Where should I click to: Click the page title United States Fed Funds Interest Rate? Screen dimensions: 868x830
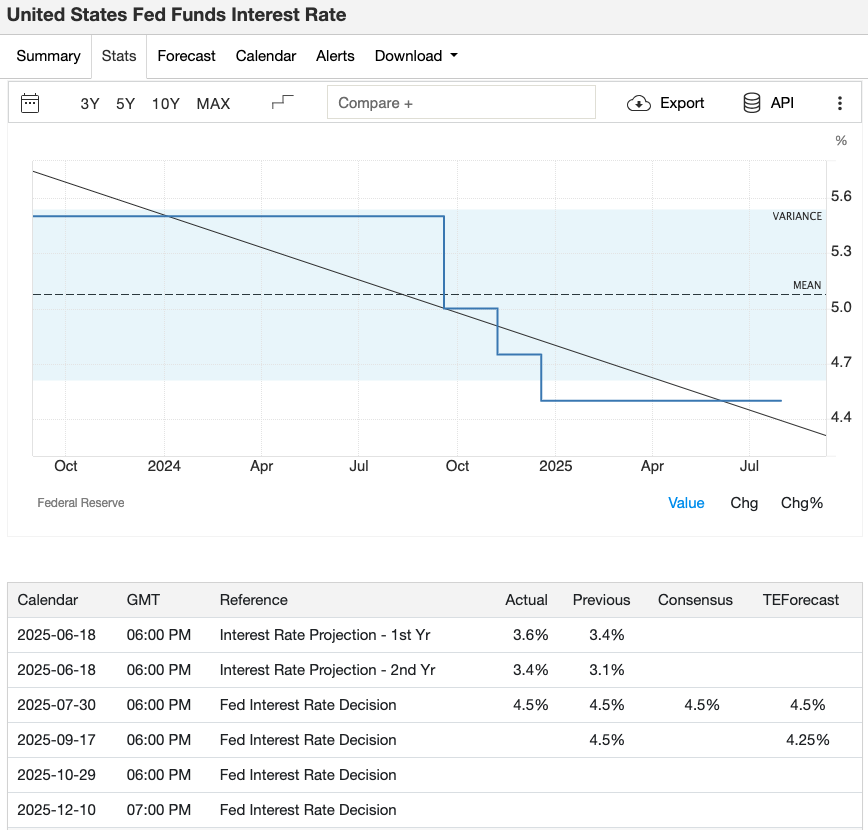[177, 14]
